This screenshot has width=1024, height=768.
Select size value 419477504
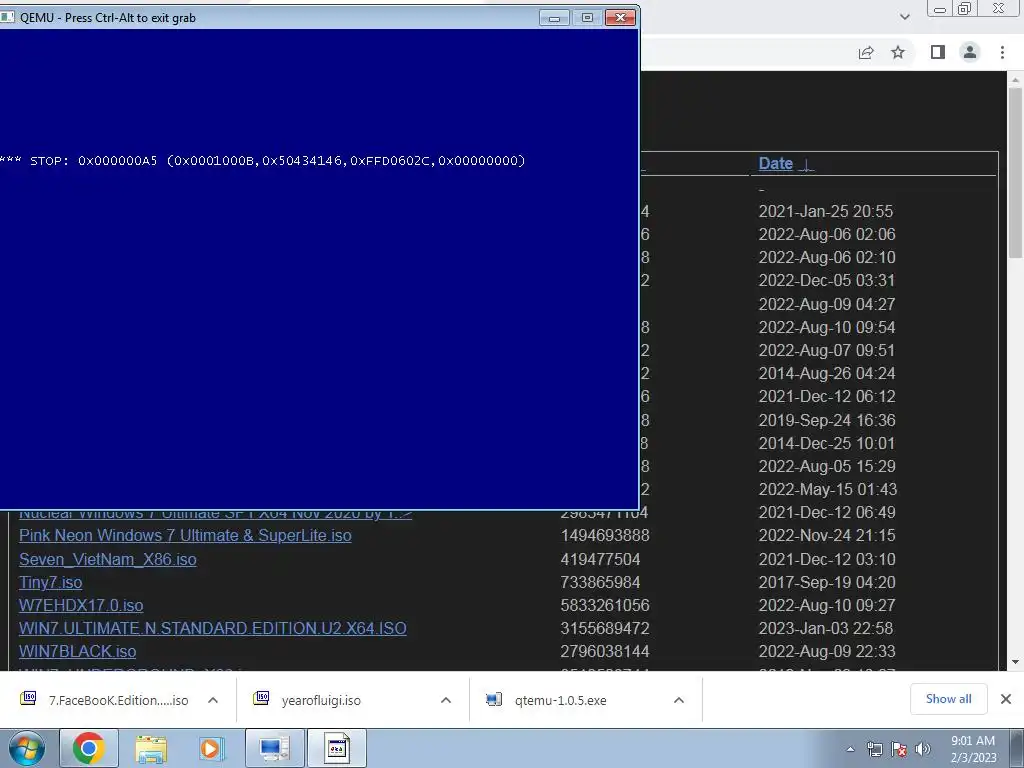[600, 560]
